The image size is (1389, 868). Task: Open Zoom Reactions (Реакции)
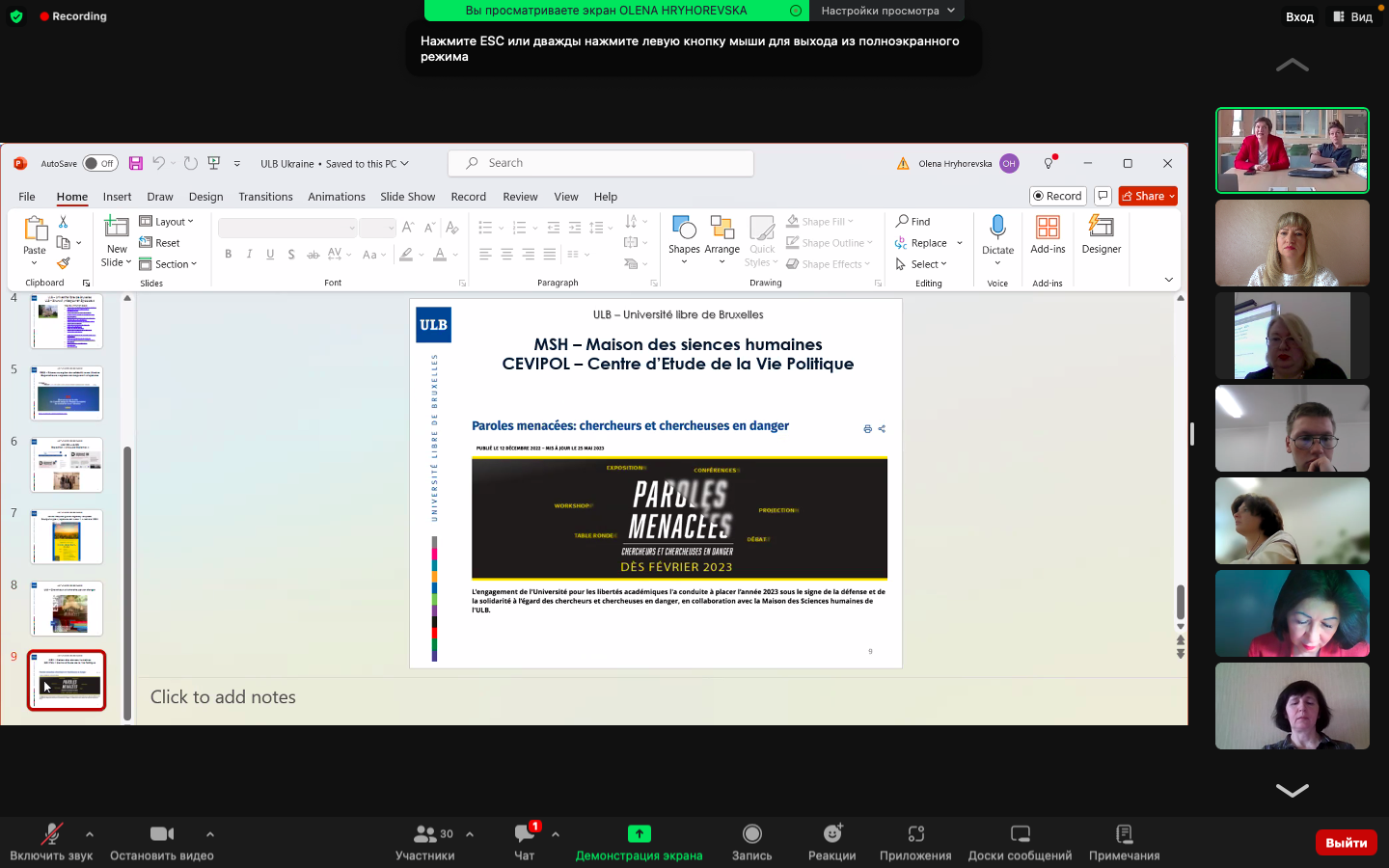point(831,841)
